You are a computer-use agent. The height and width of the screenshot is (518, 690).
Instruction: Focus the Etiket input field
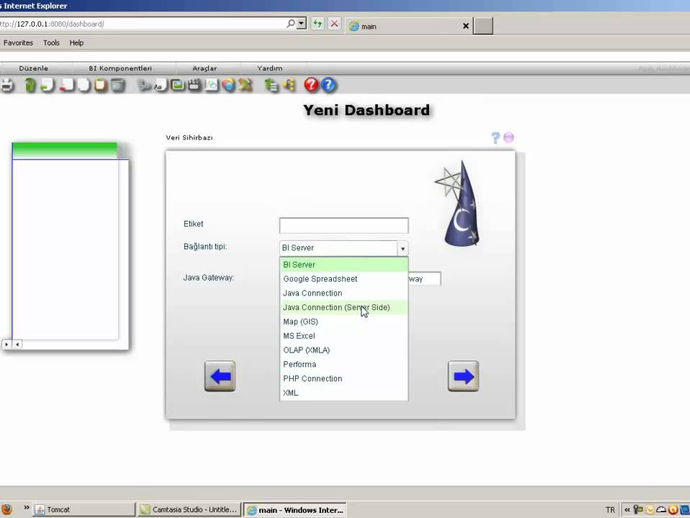coord(344,225)
